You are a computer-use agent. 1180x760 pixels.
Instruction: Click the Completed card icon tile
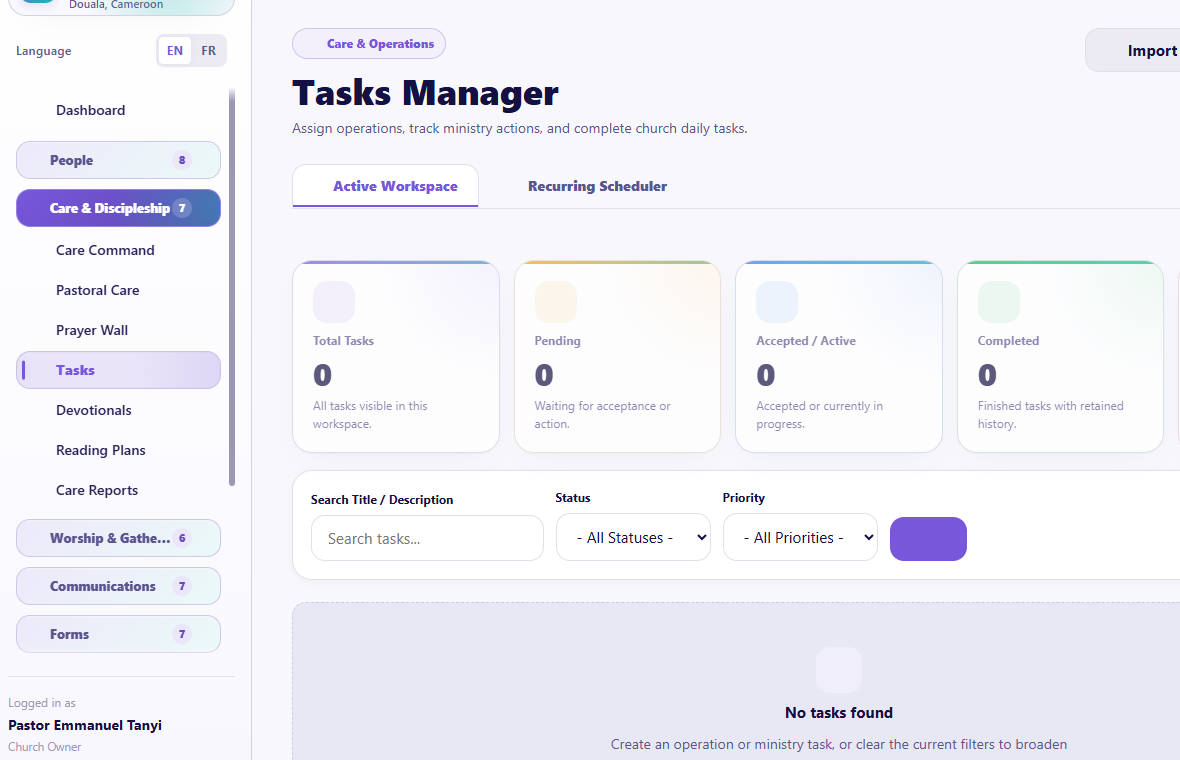point(999,302)
